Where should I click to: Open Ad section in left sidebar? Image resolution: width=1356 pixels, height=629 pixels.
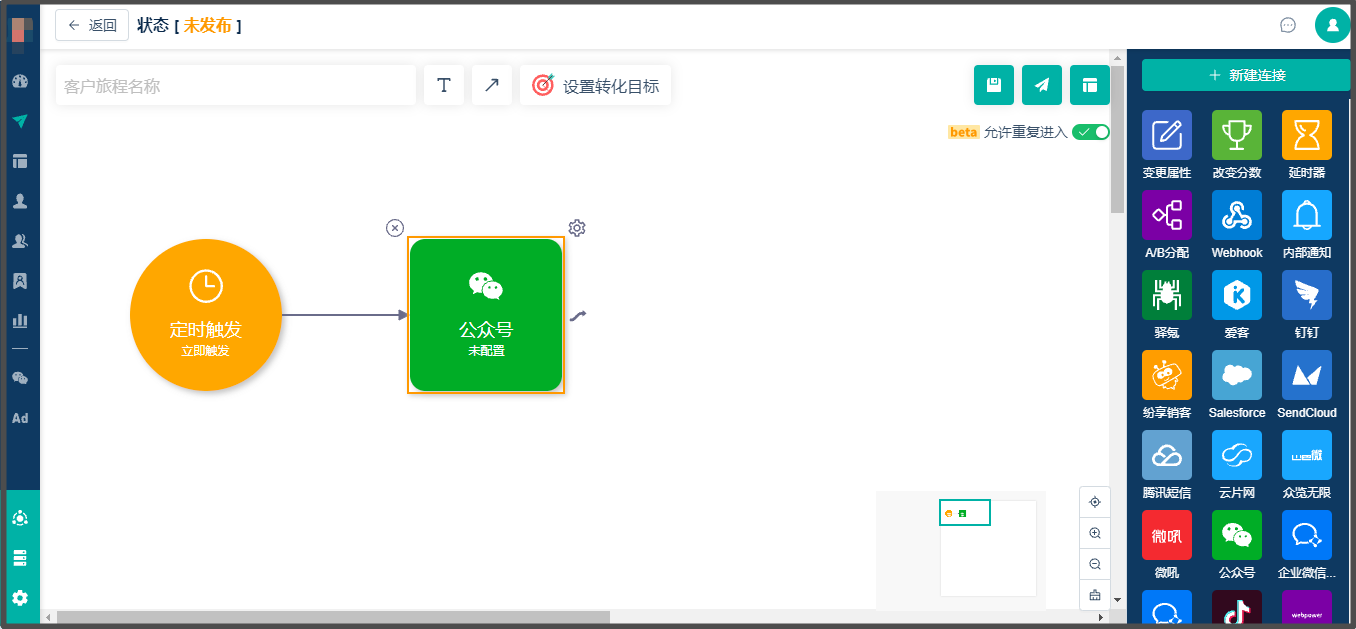point(20,418)
